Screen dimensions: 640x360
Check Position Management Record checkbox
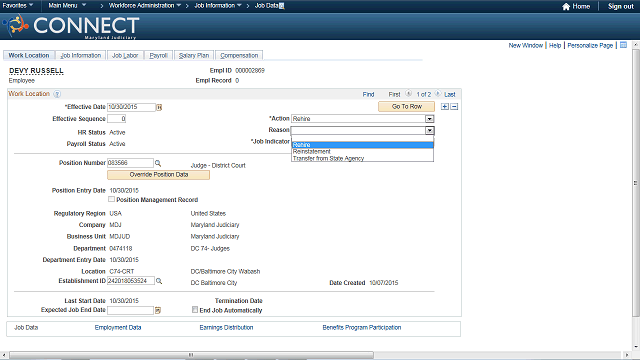click(111, 199)
